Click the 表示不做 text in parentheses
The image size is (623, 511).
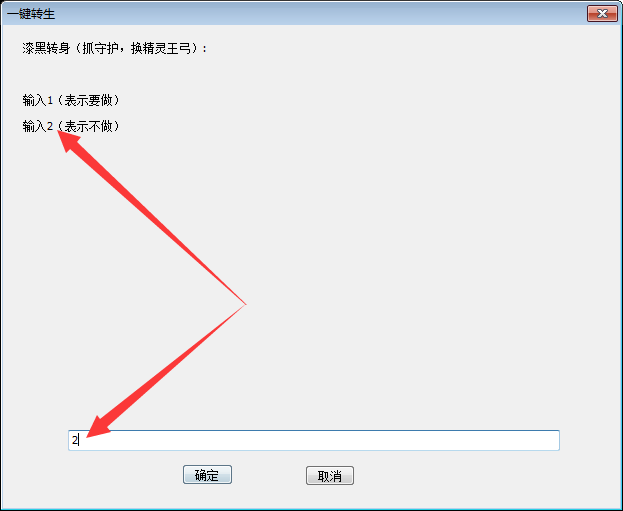88,126
